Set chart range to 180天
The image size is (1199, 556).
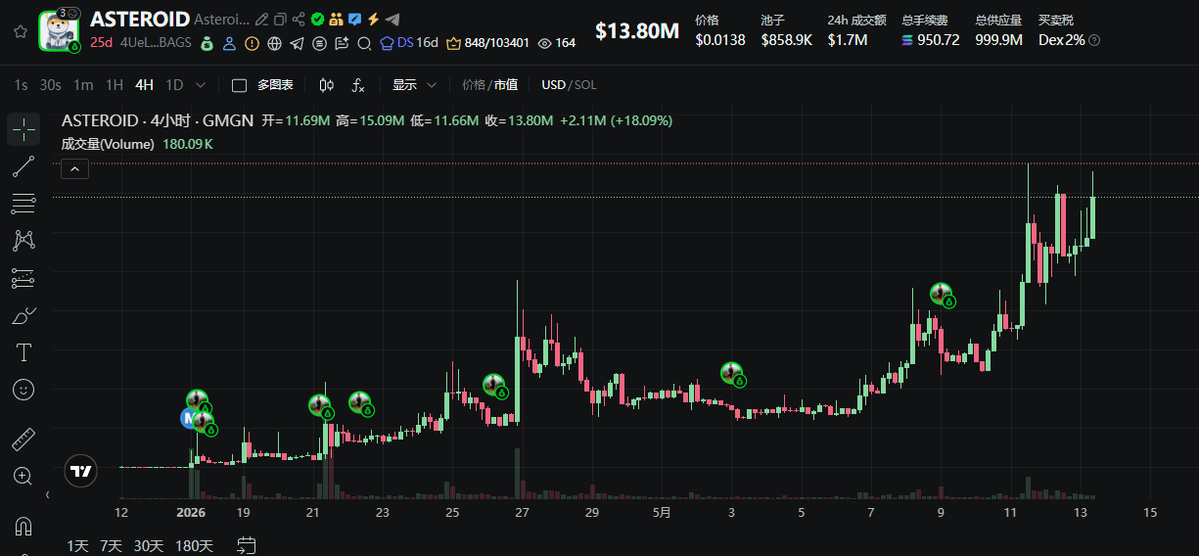point(194,546)
